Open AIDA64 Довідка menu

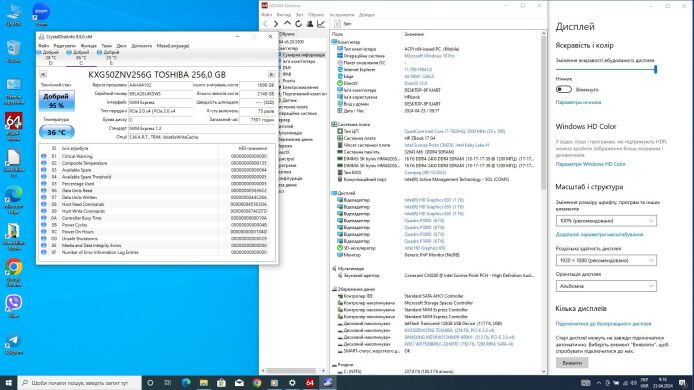pos(367,15)
